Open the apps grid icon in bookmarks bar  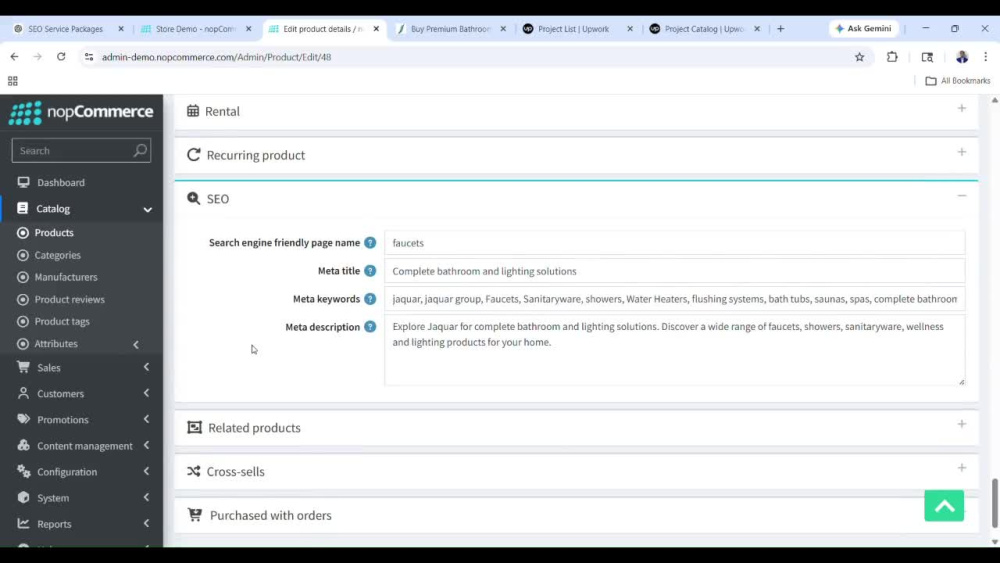(13, 81)
